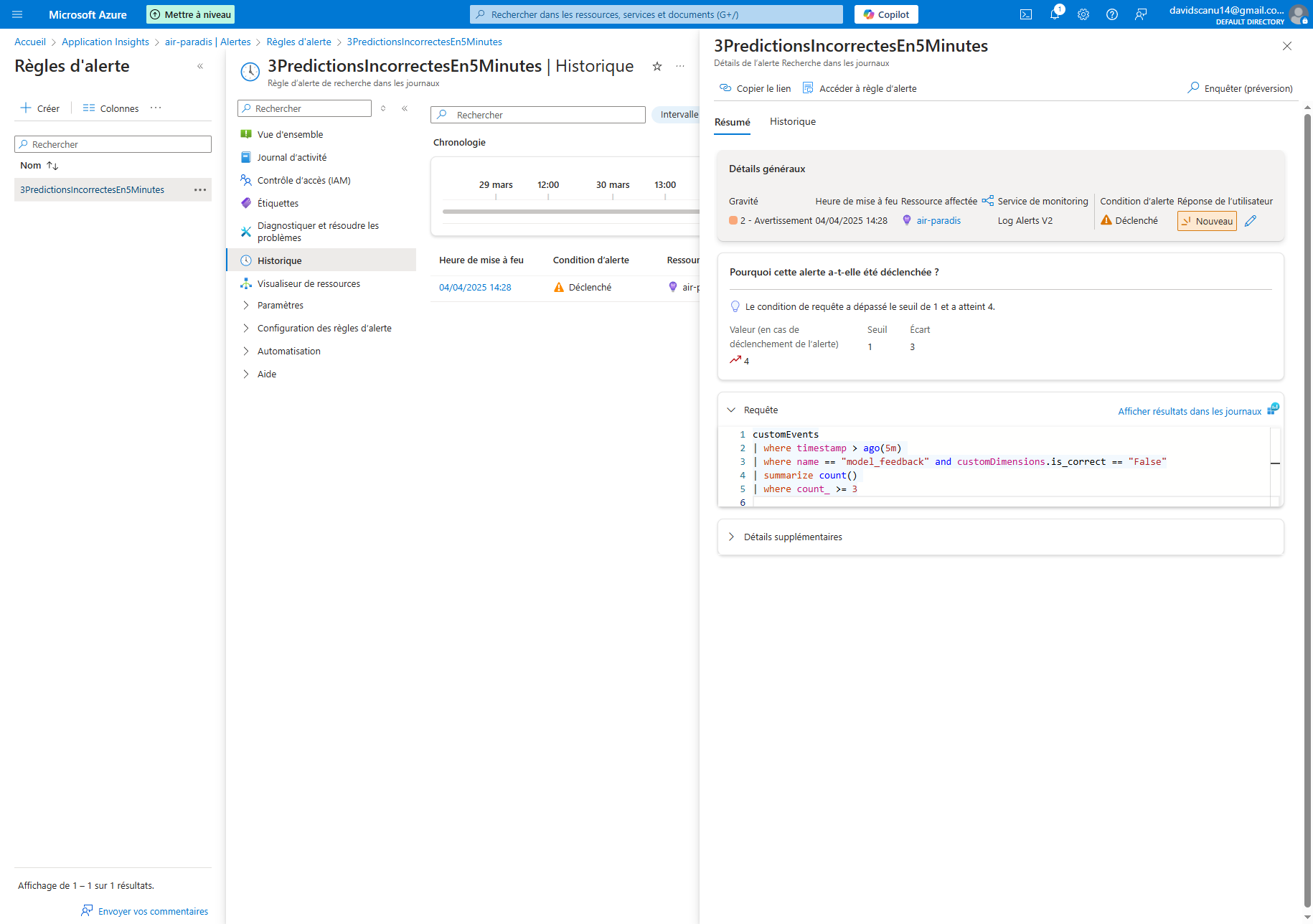Click Afficher résultats dans les journaux

1190,411
